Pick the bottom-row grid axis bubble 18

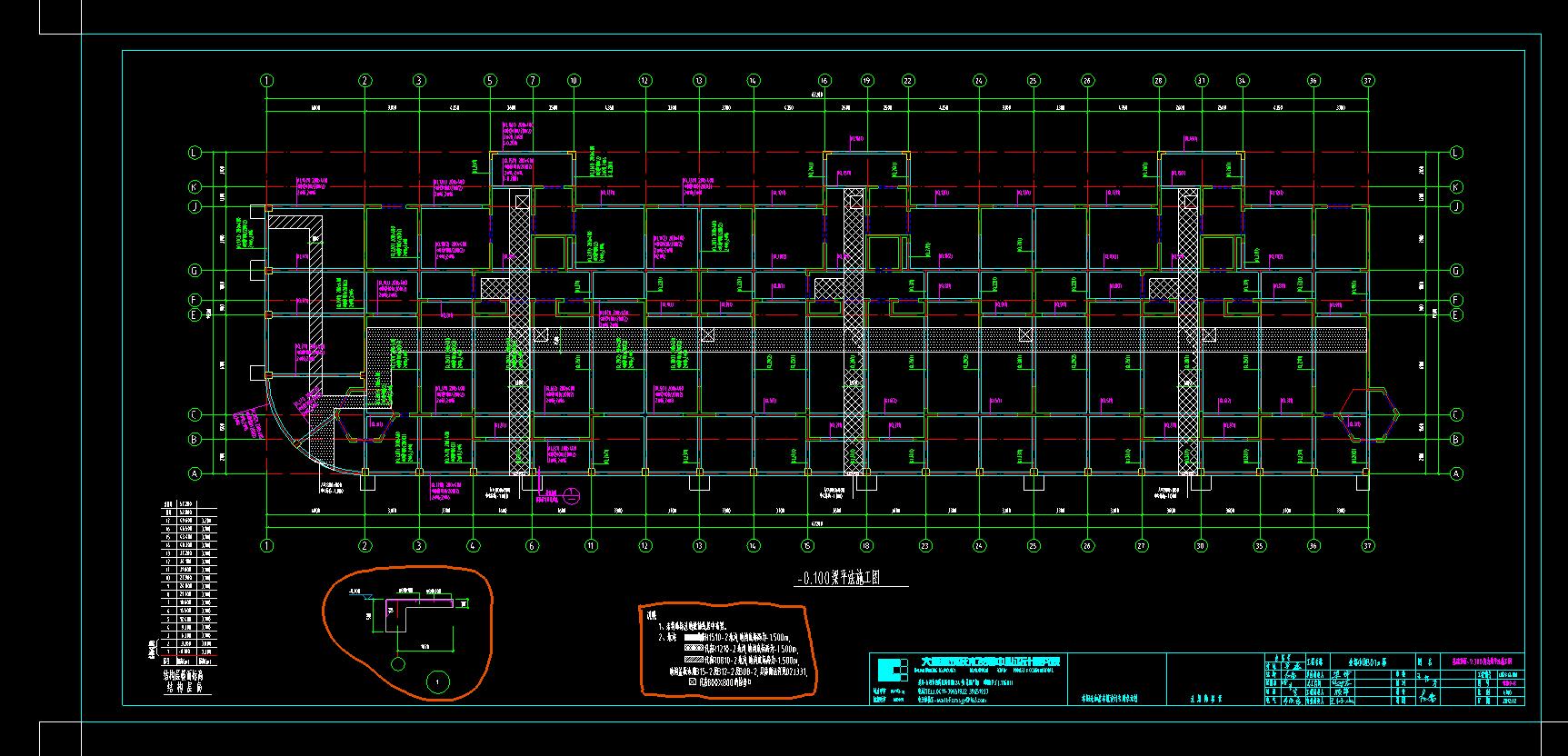pos(866,546)
